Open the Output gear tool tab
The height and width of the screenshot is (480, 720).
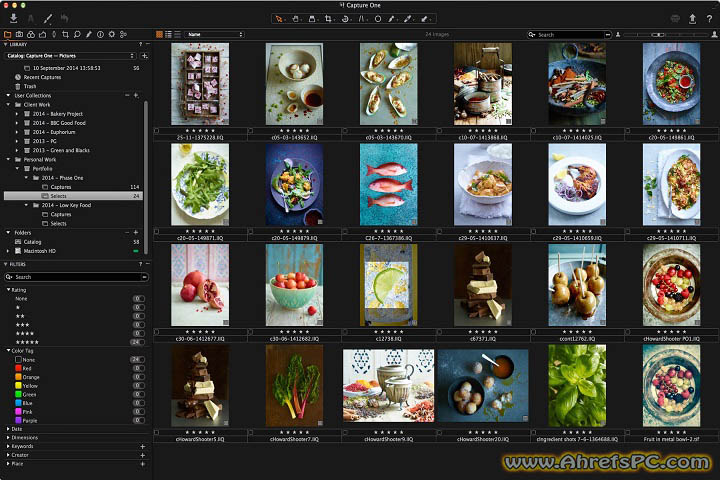pyautogui.click(x=112, y=34)
